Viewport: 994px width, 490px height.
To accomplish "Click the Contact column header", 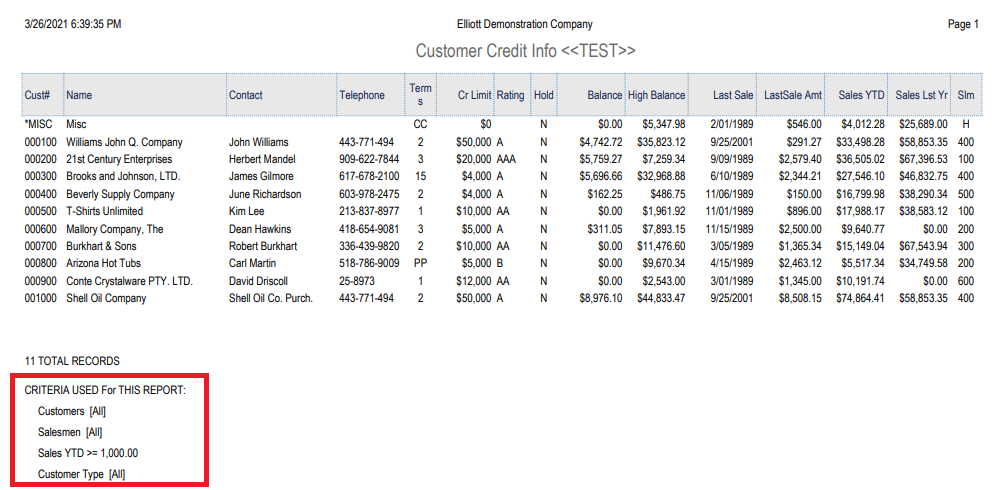I will [x=246, y=96].
